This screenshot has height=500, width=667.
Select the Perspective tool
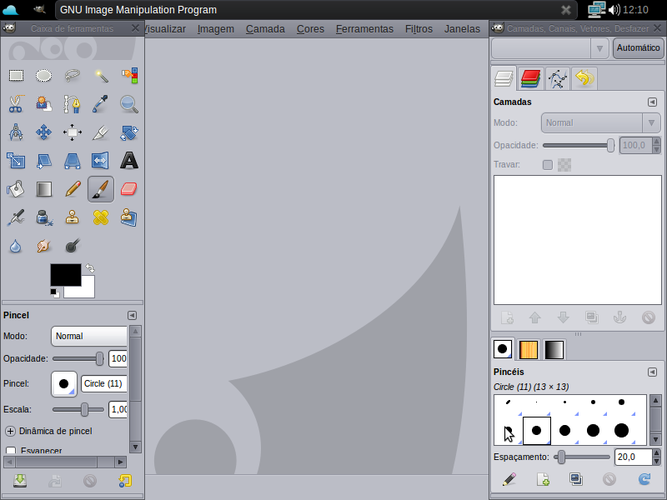[x=72, y=161]
